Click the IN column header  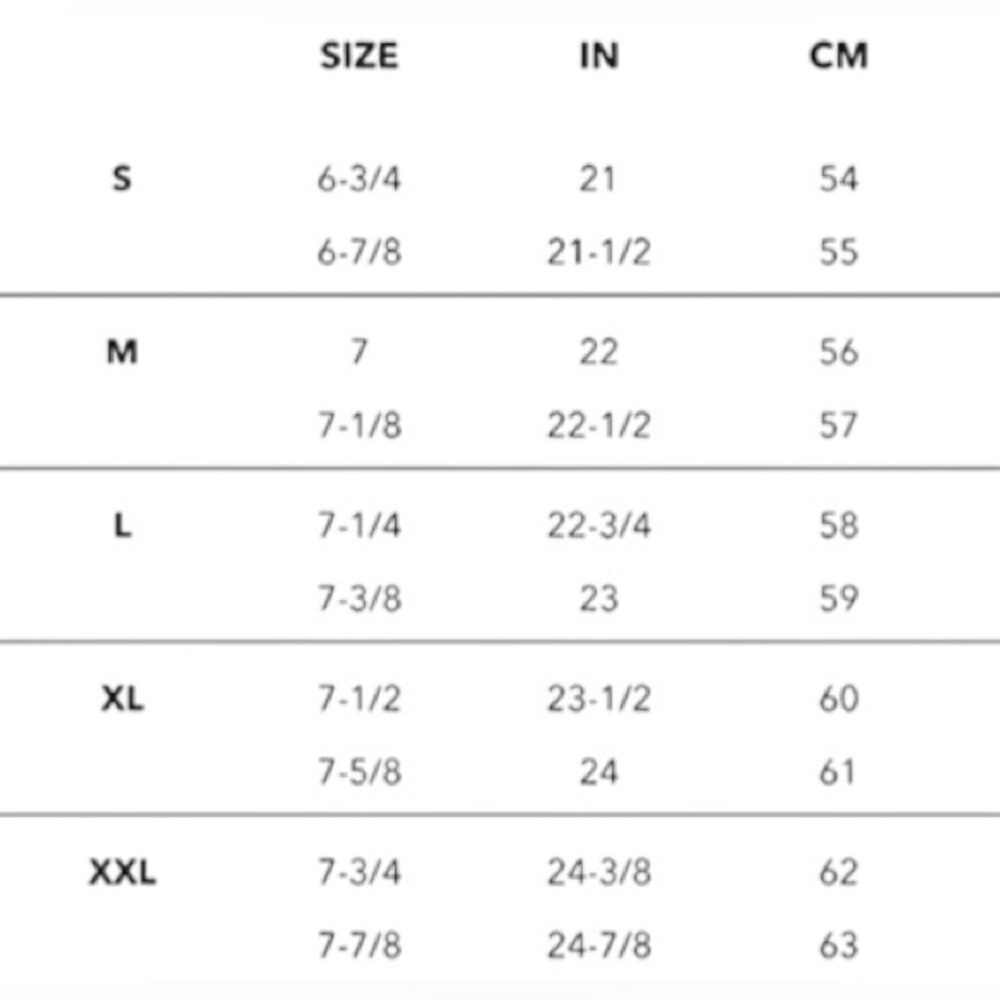coord(598,56)
